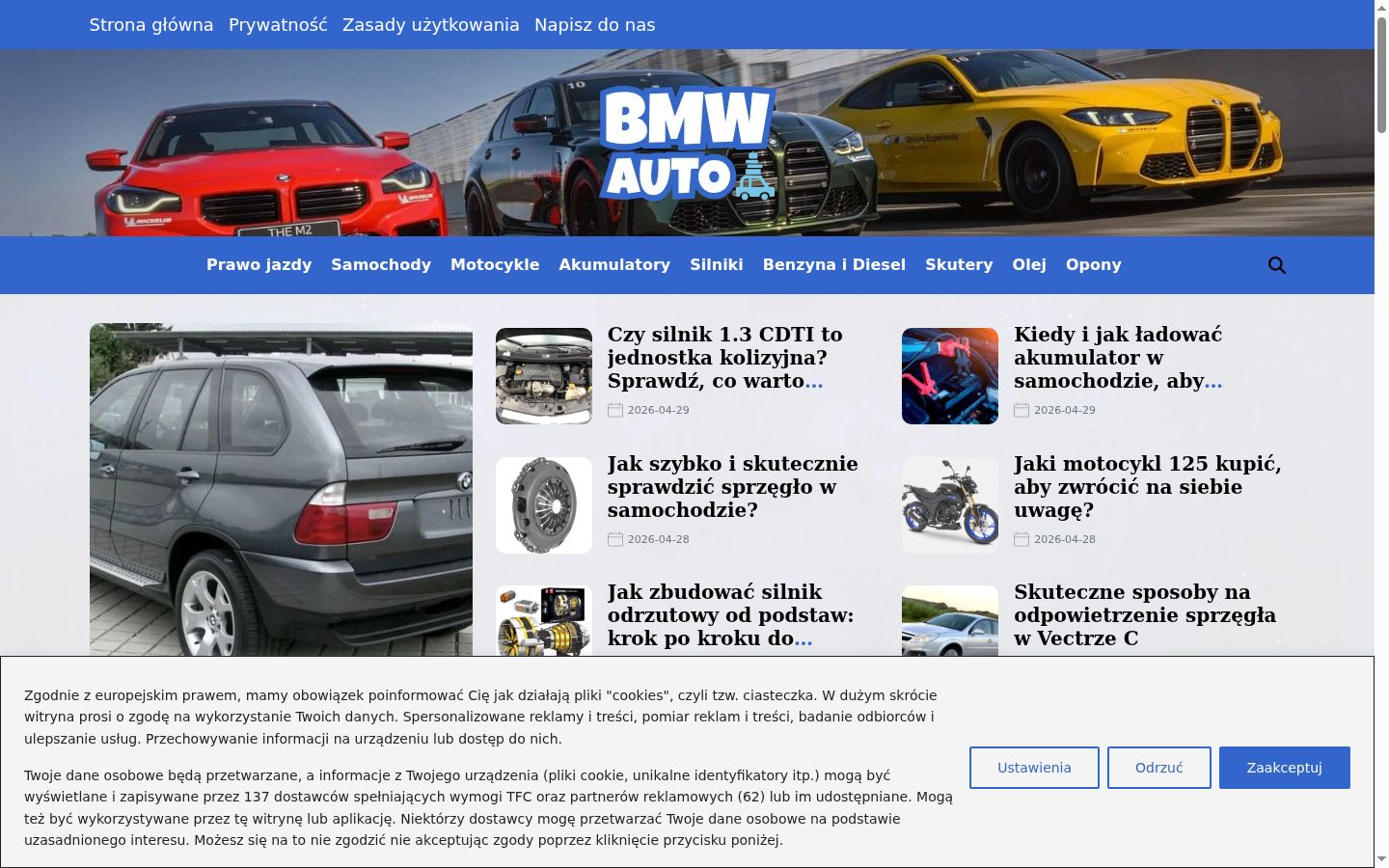
Task: Click the blue motorcycle thumbnail
Action: [x=950, y=505]
